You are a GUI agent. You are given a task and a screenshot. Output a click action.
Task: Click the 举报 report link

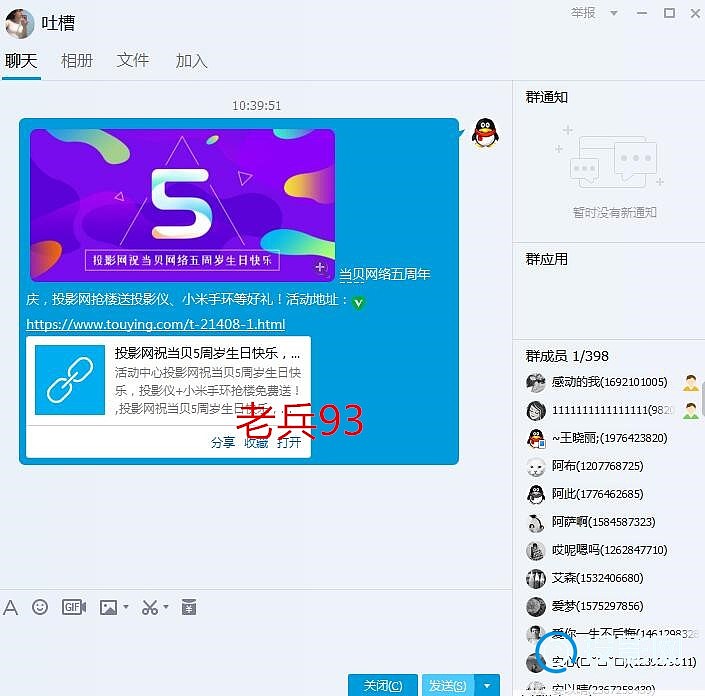[x=583, y=13]
